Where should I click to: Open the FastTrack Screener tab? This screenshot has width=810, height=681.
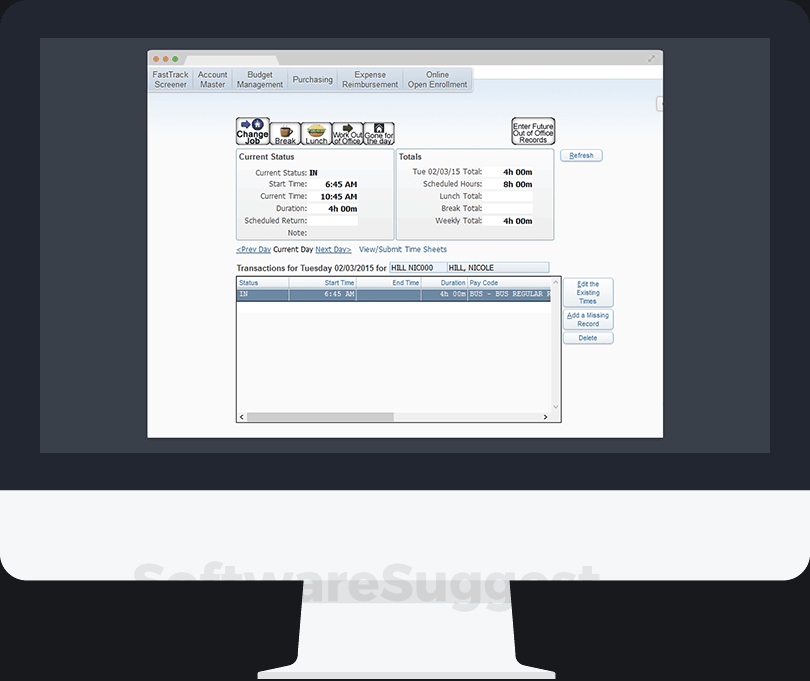click(x=170, y=79)
